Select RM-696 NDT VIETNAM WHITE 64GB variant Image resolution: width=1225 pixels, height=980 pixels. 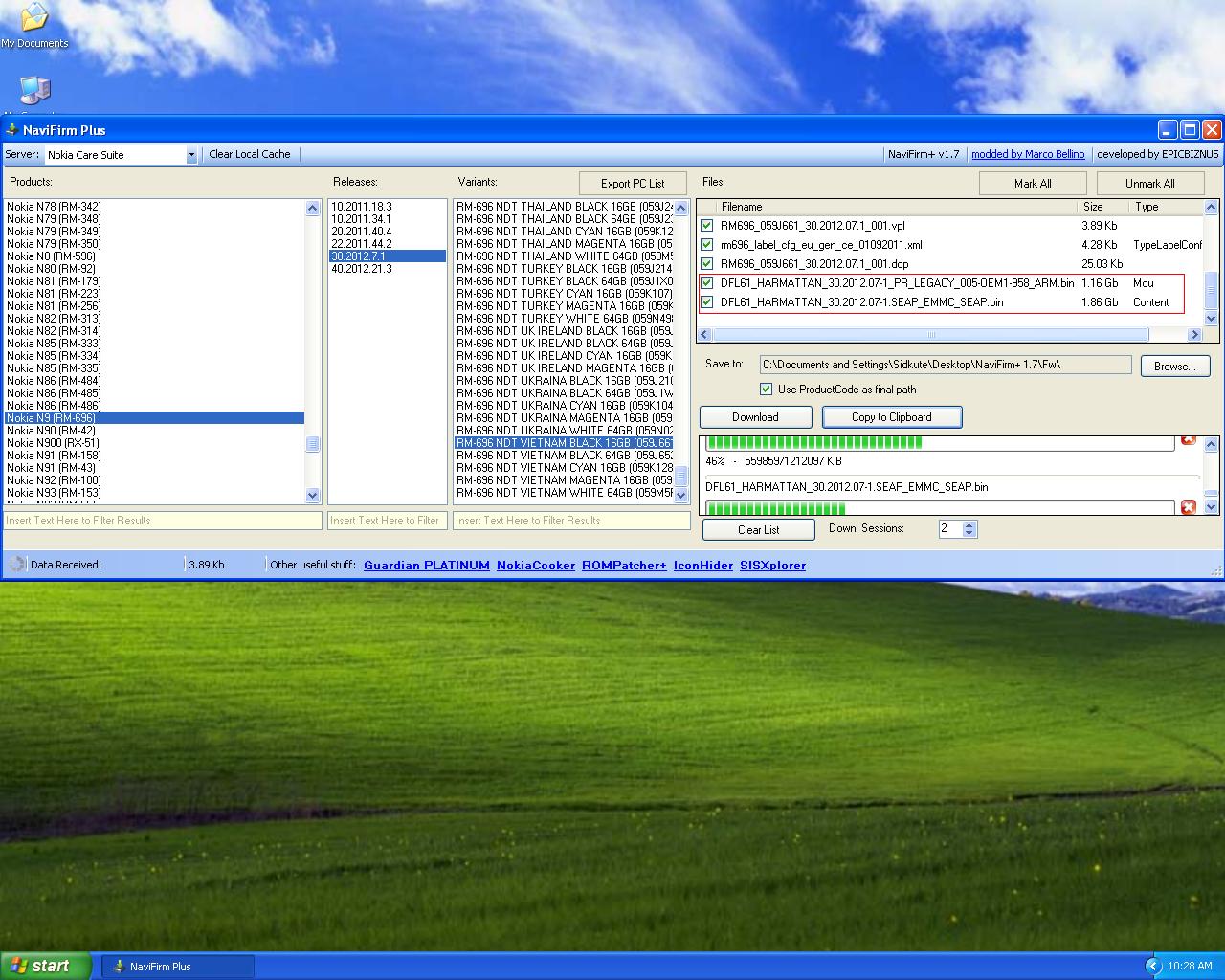[564, 493]
